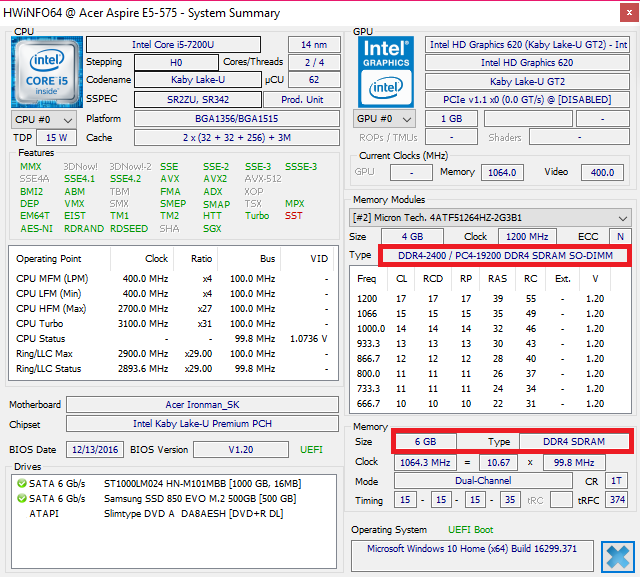Click the VID column header
Viewport: 640px width, 577px height.
pyautogui.click(x=319, y=259)
